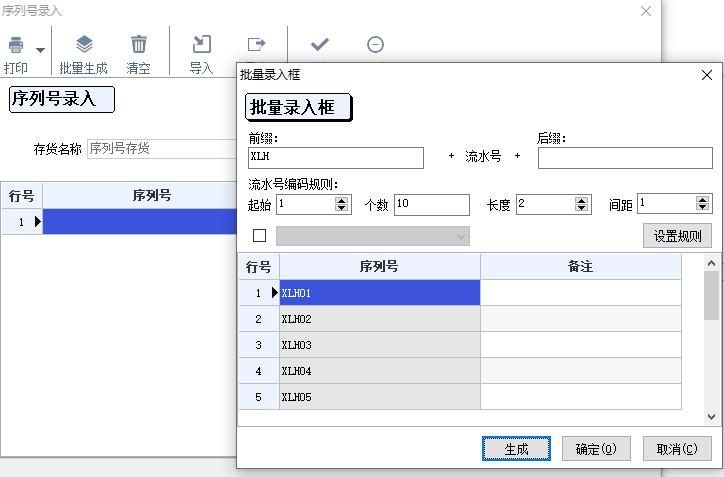Screen dimensions: 724x477
Task: Click the circled minus icon in toolbar
Action: coord(375,44)
